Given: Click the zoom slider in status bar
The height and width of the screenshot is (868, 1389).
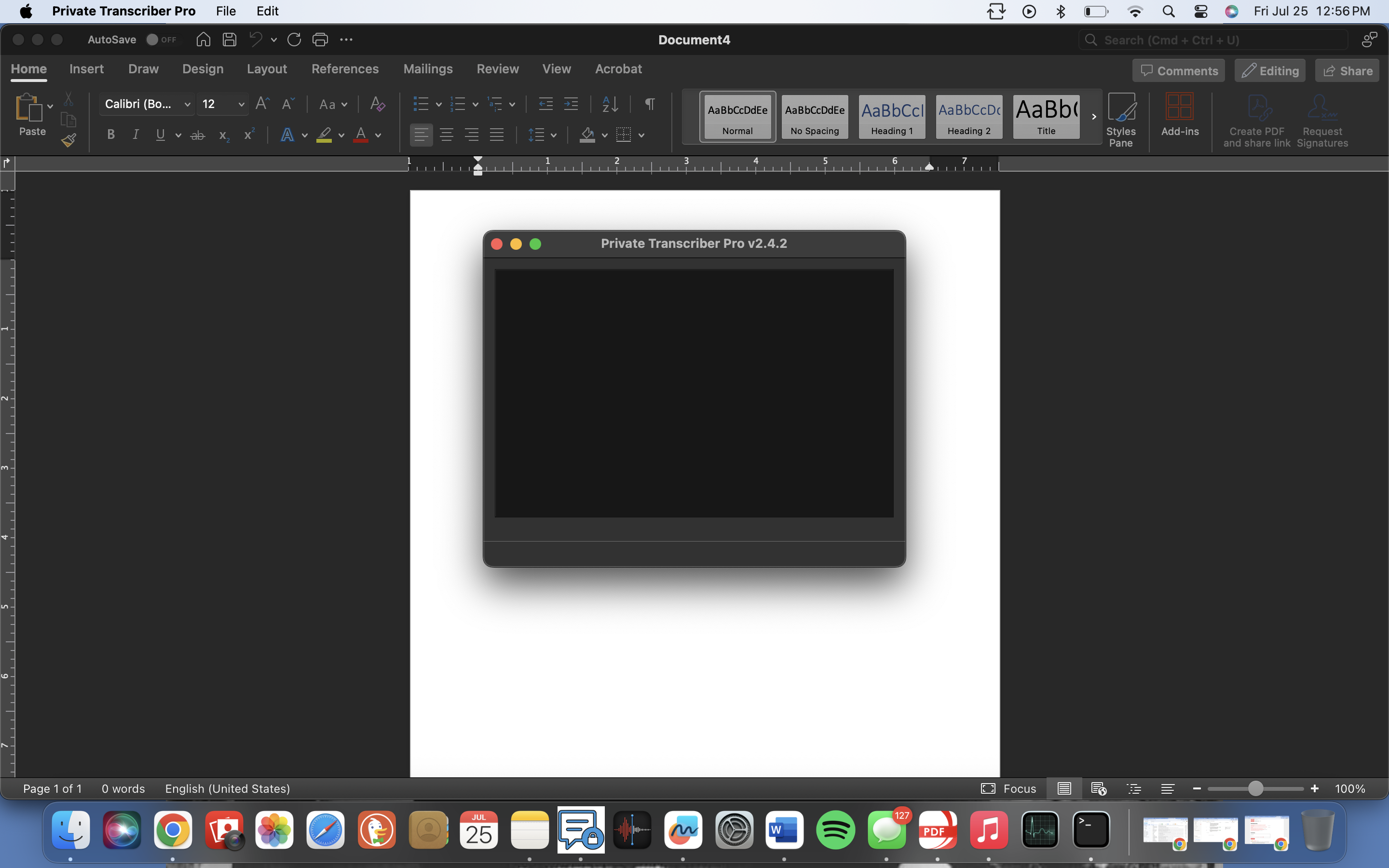Looking at the screenshot, I should [1255, 789].
